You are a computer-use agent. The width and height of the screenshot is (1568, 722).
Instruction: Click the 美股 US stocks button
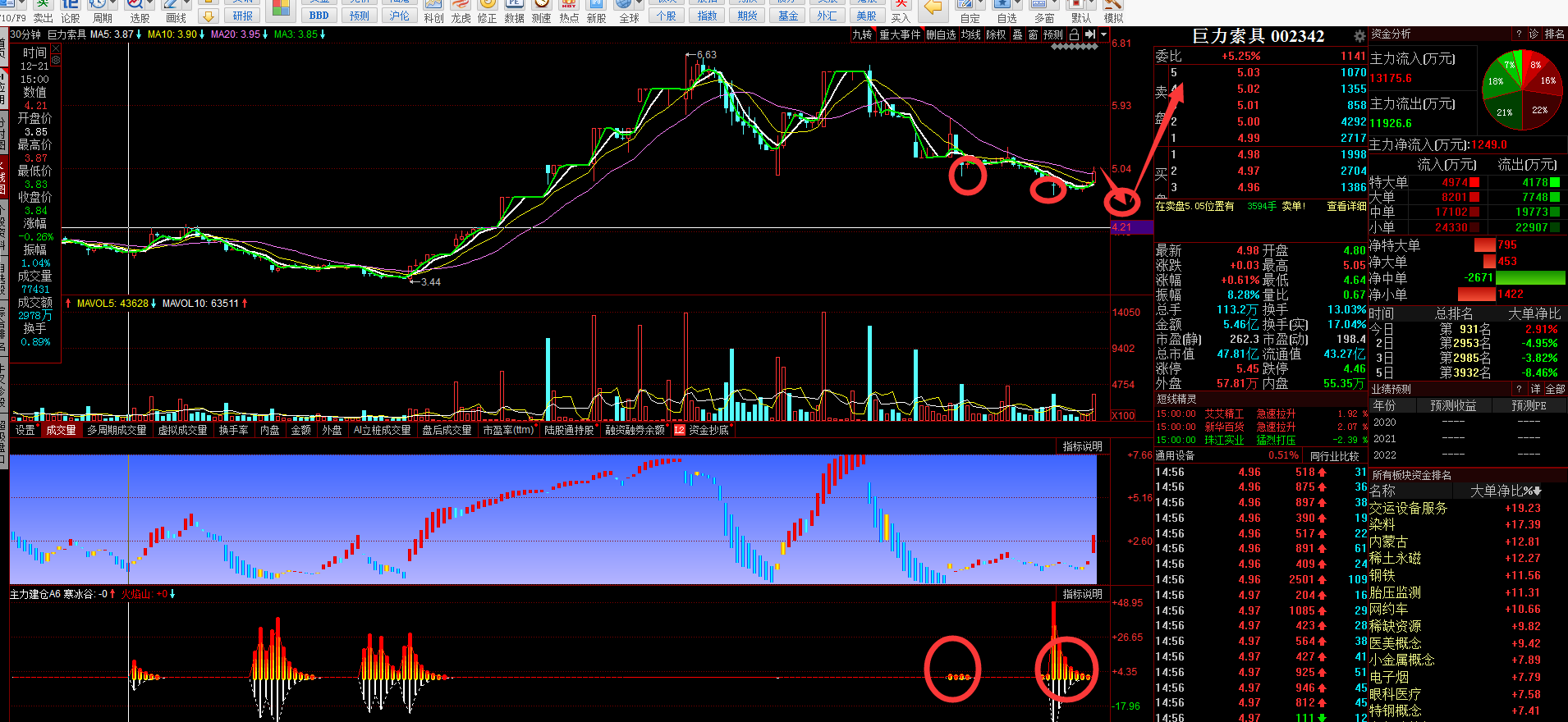[x=867, y=16]
